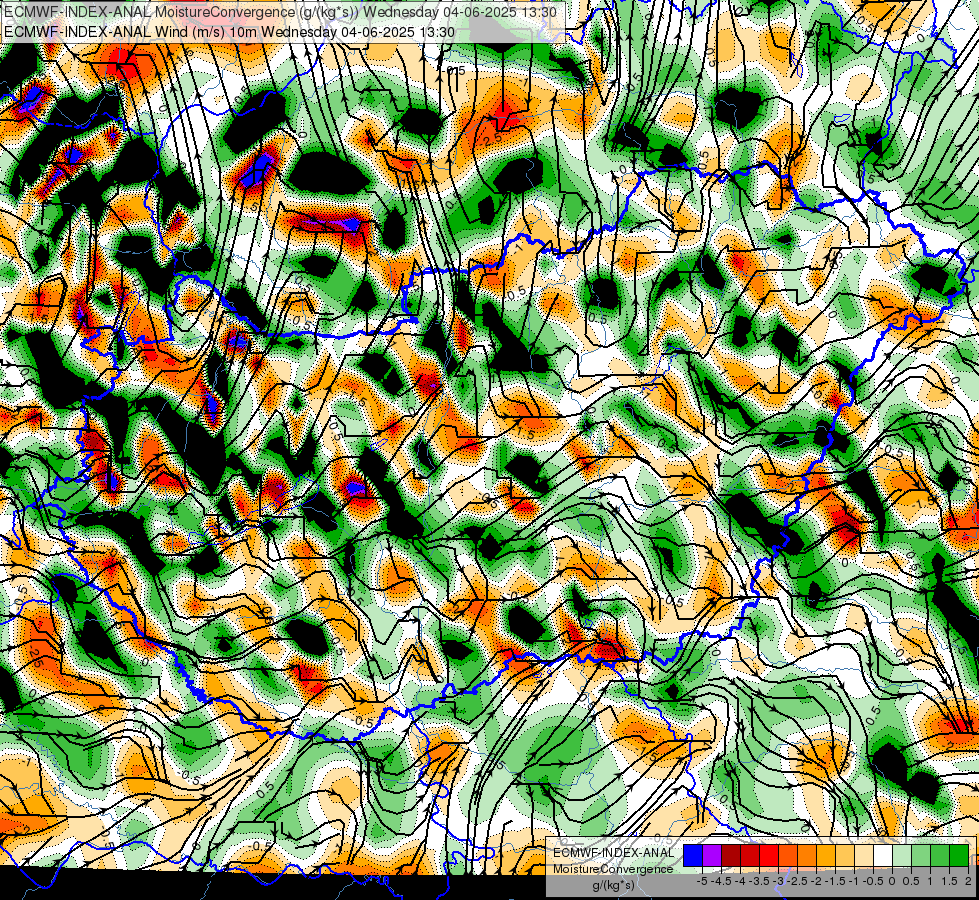Viewport: 979px width, 900px height.
Task: Click the '-1' legend tick label
Action: (x=854, y=881)
